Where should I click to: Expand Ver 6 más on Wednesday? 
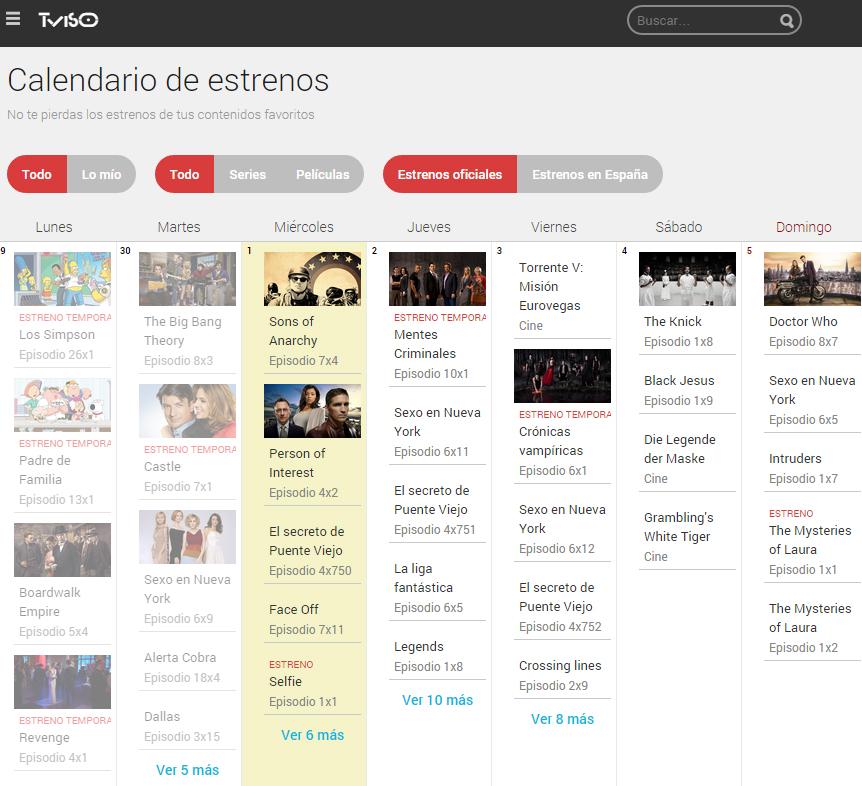tap(312, 735)
